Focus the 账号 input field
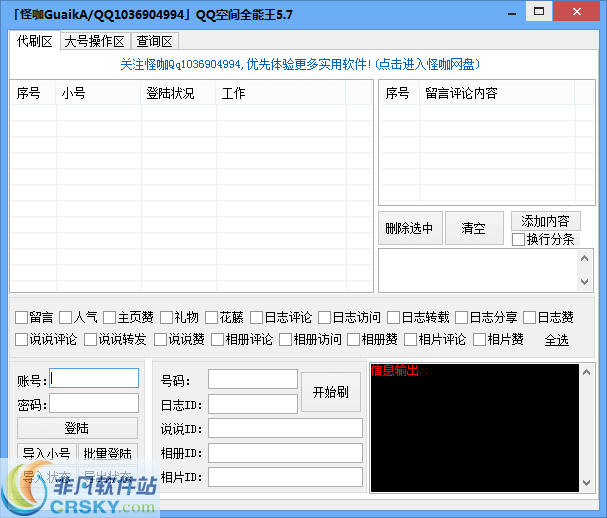The width and height of the screenshot is (607, 518). tap(94, 378)
